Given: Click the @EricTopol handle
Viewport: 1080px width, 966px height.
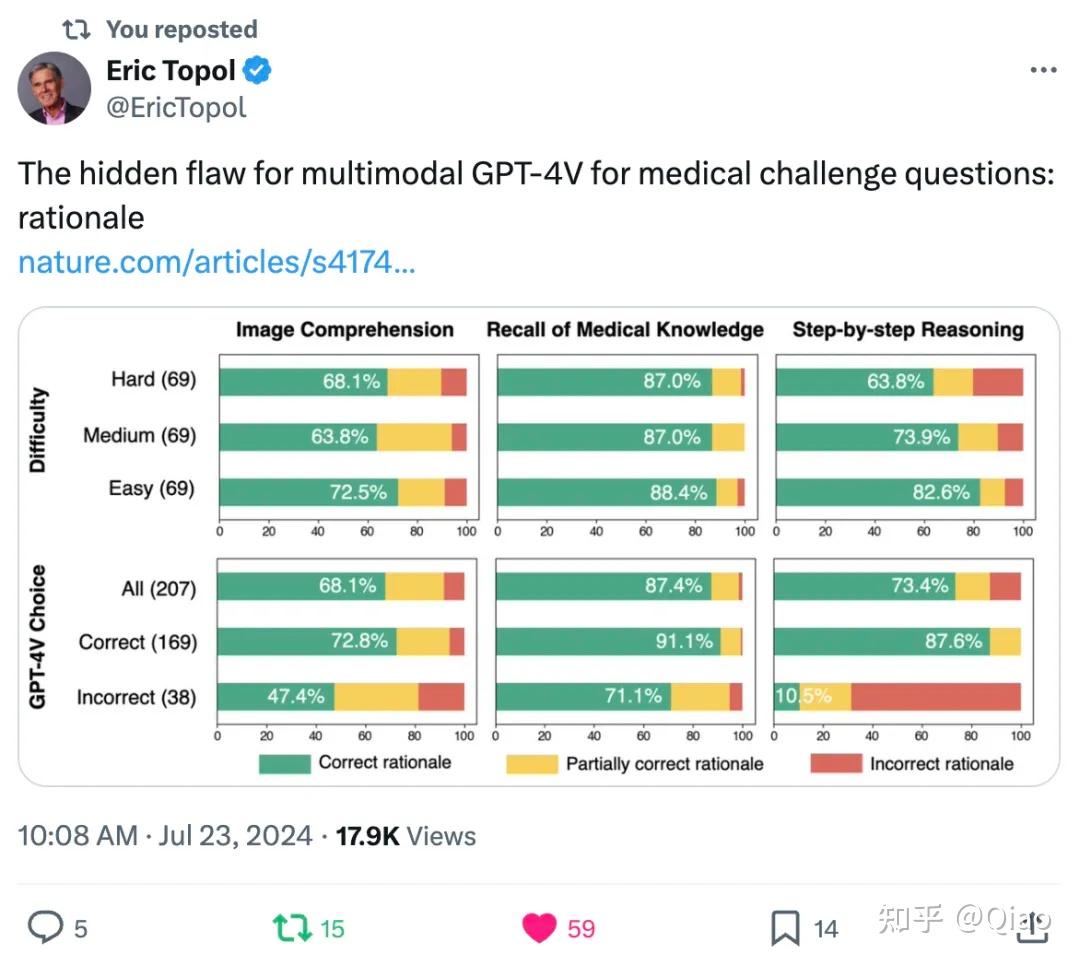Looking at the screenshot, I should [x=177, y=105].
